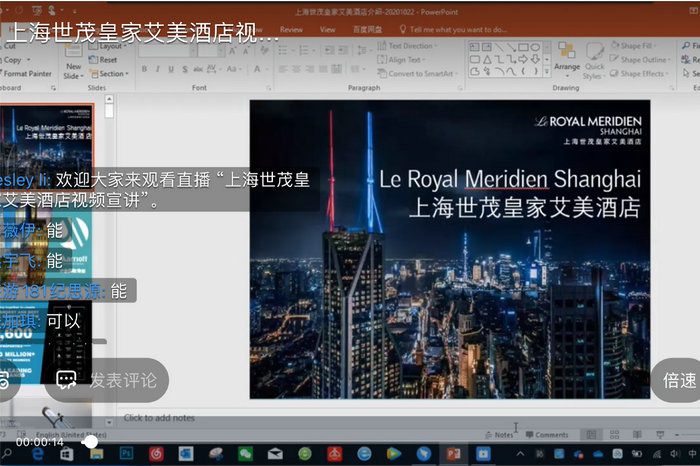Click the Click to add notes area

[159, 418]
